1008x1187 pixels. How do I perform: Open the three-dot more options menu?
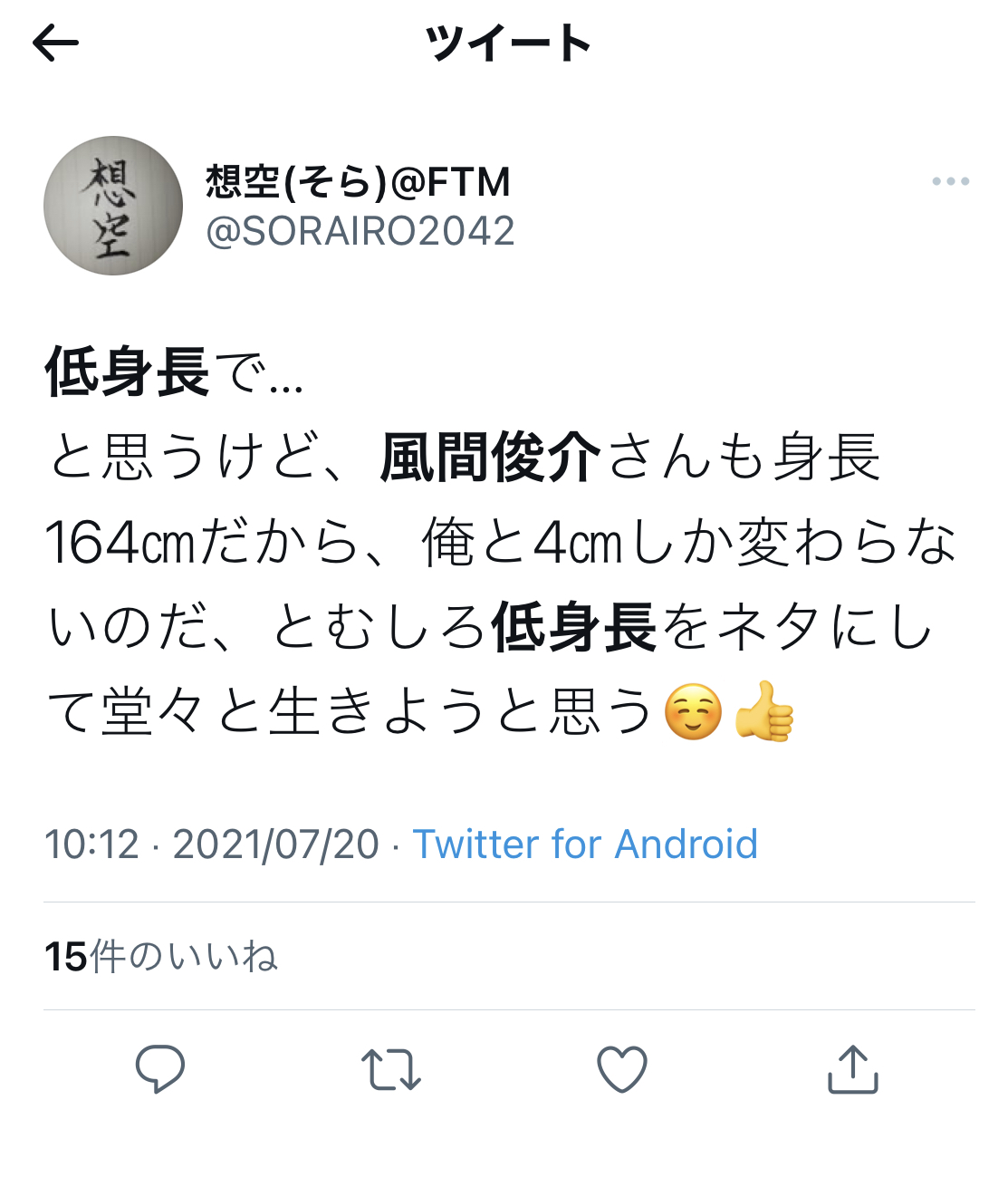click(x=950, y=181)
